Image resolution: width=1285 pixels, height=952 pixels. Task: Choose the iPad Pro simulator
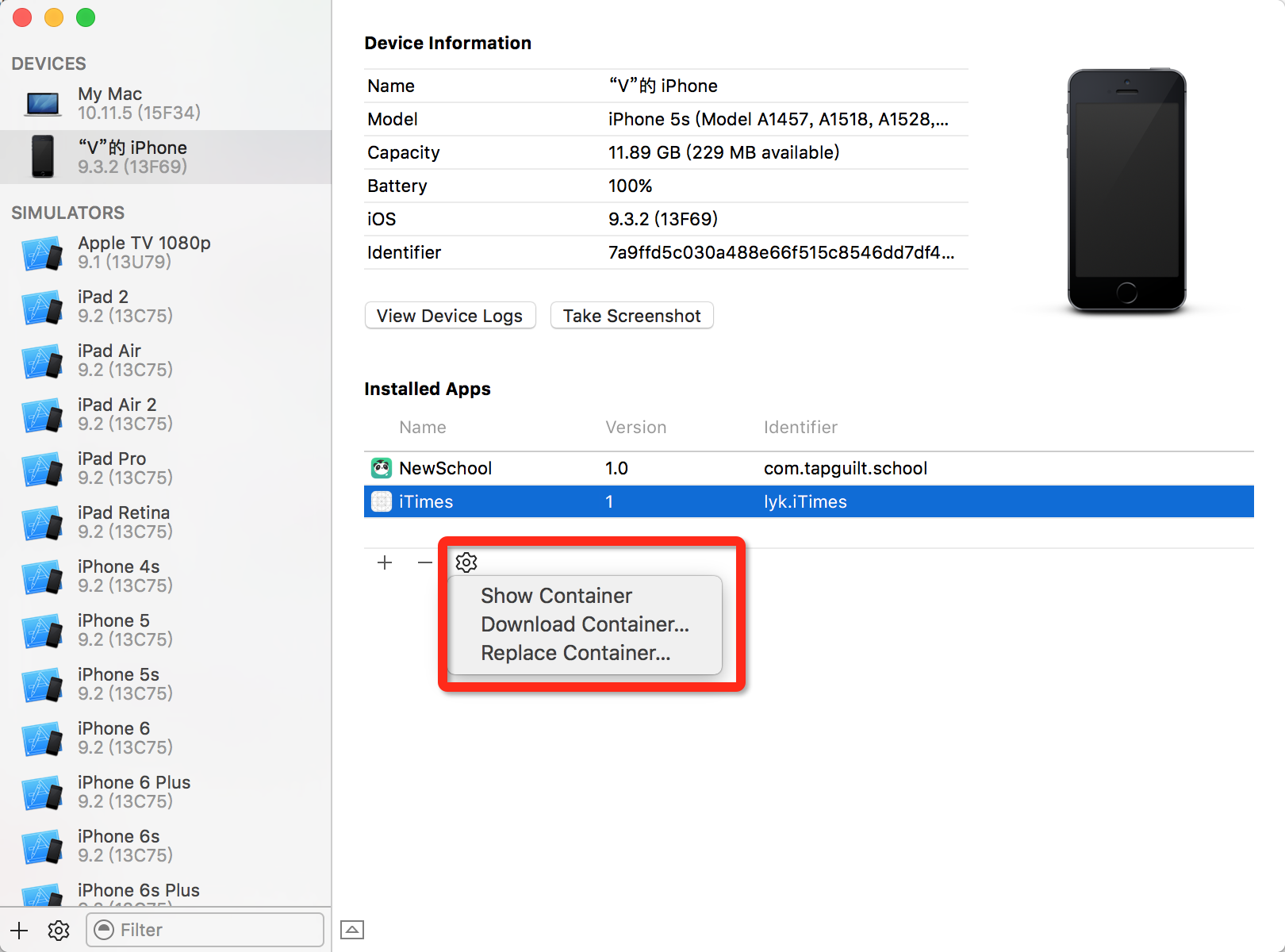[x=112, y=468]
